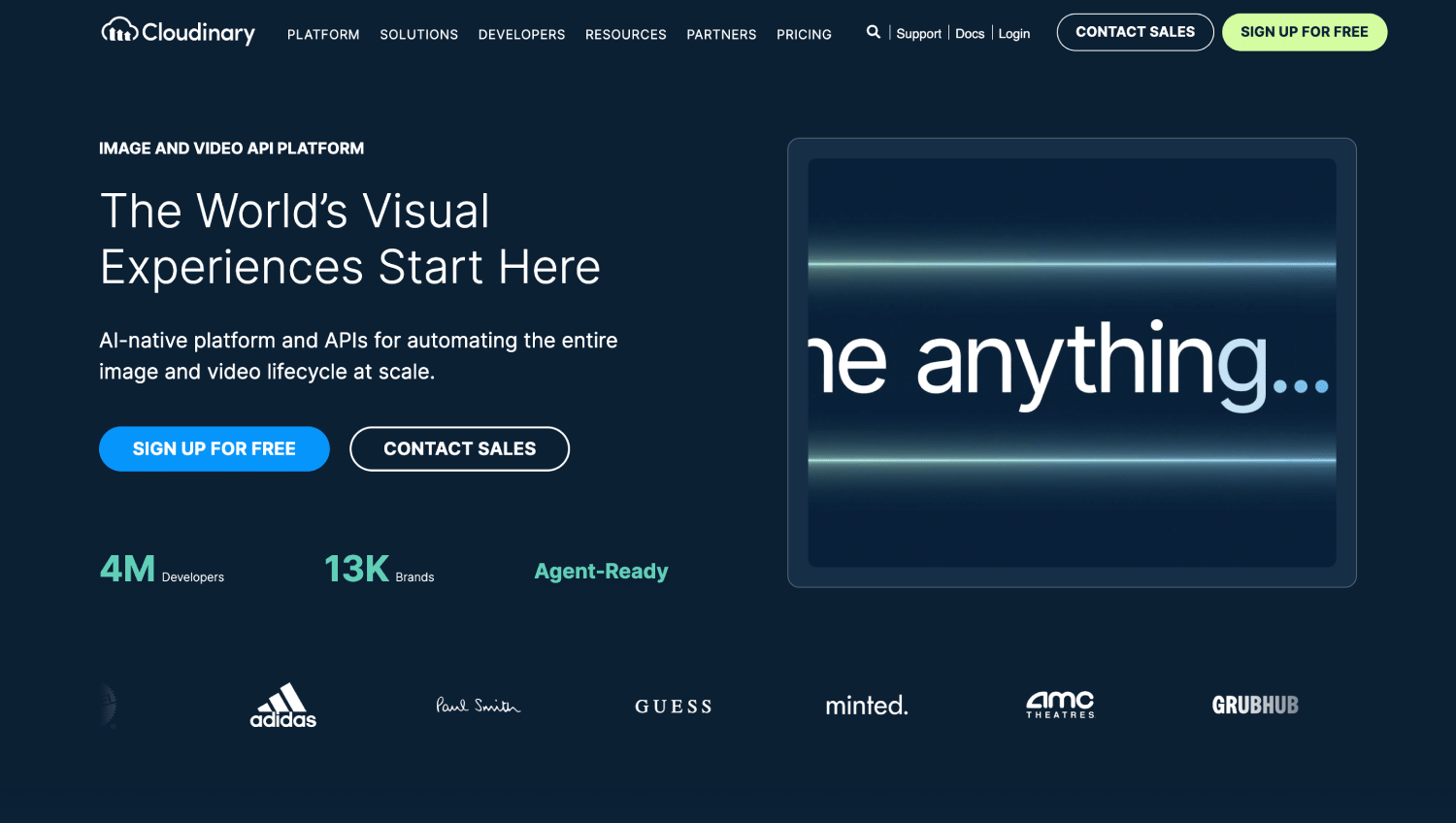Click CONTACT SALES in the header

coord(1136,32)
